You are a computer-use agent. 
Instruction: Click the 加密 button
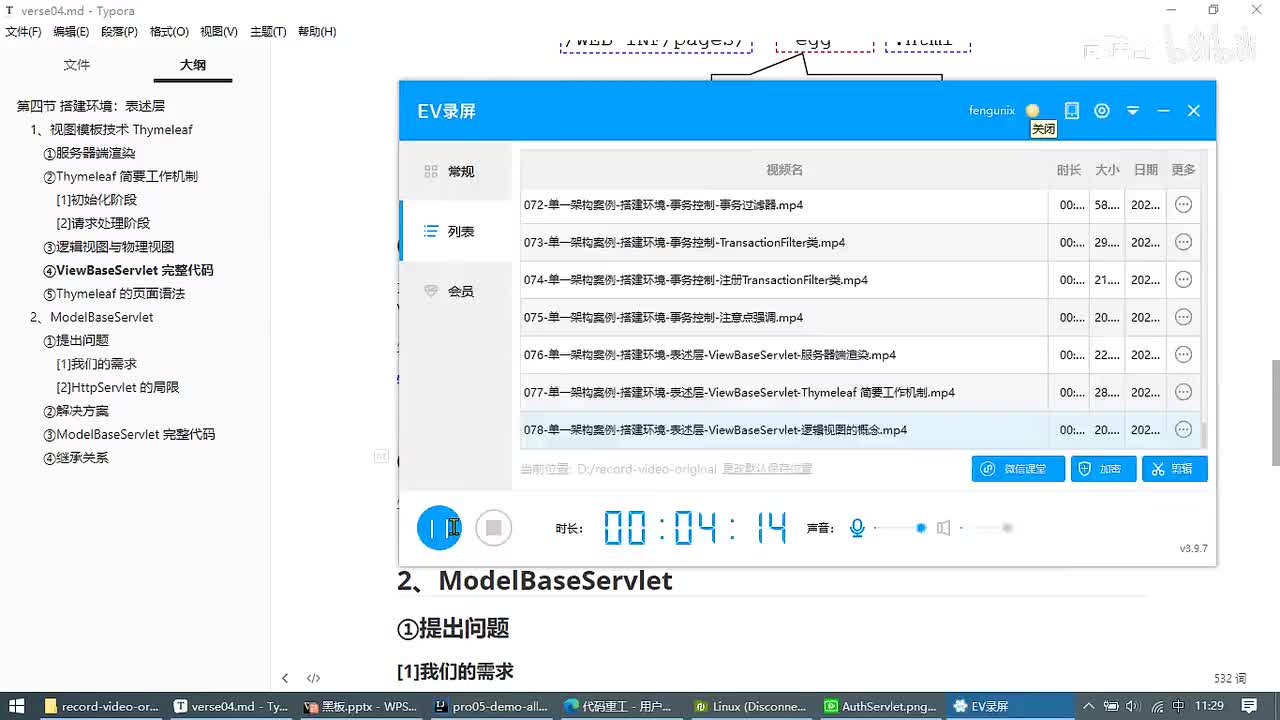point(1104,469)
